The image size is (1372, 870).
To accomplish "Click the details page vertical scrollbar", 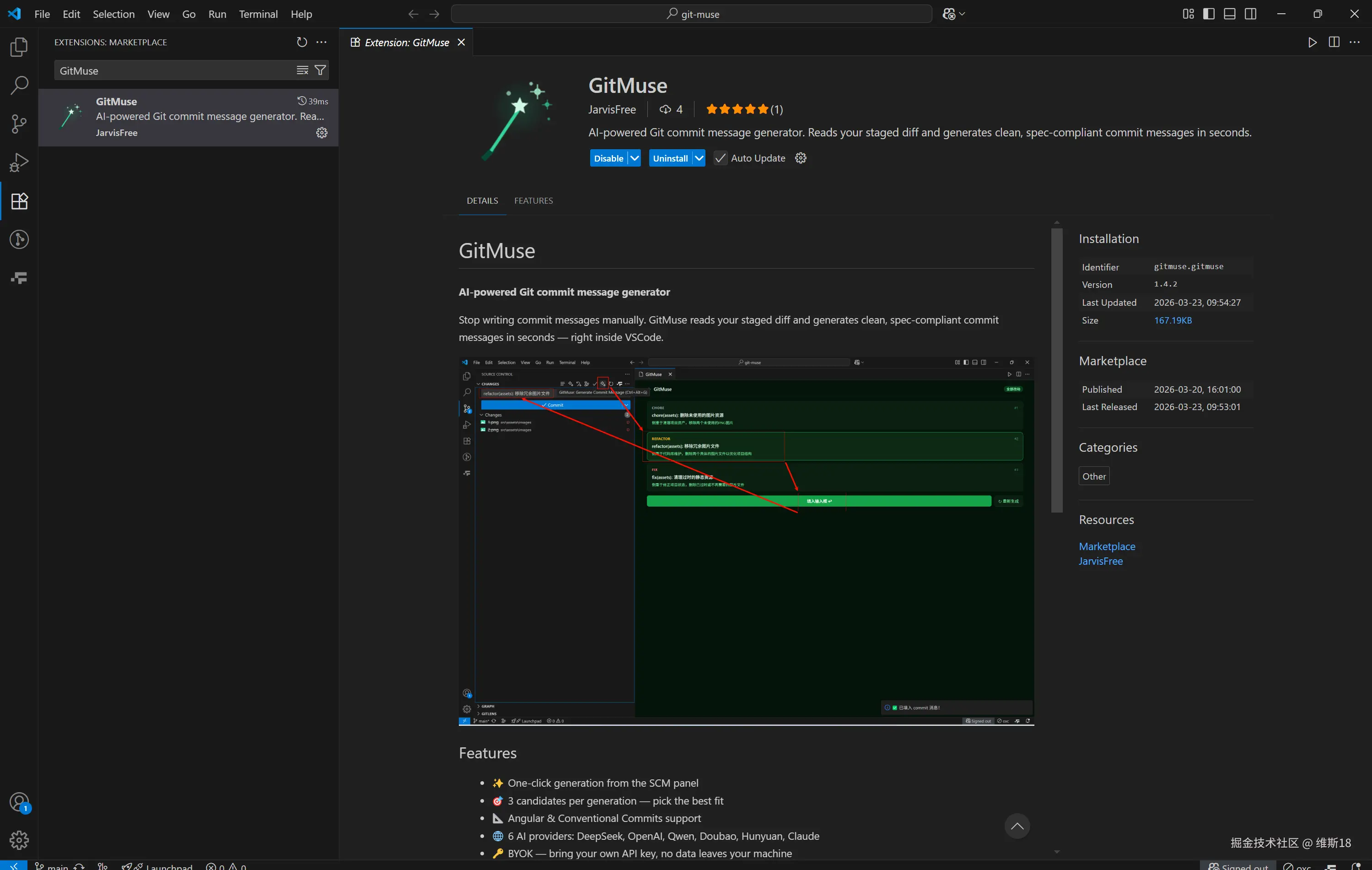I will click(x=1056, y=371).
